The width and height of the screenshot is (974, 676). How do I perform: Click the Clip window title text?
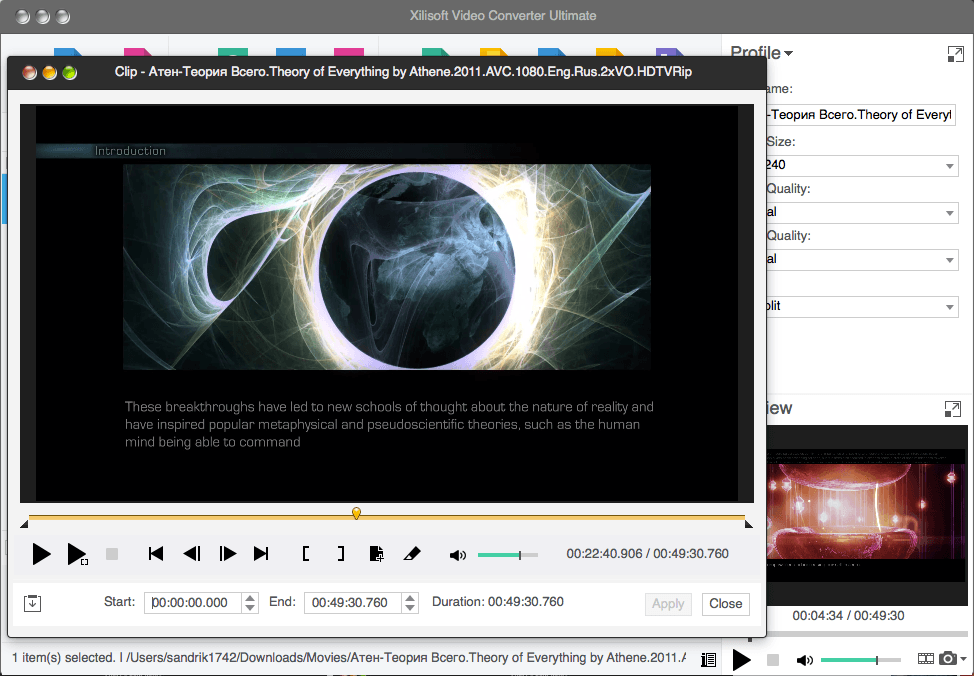click(x=403, y=72)
